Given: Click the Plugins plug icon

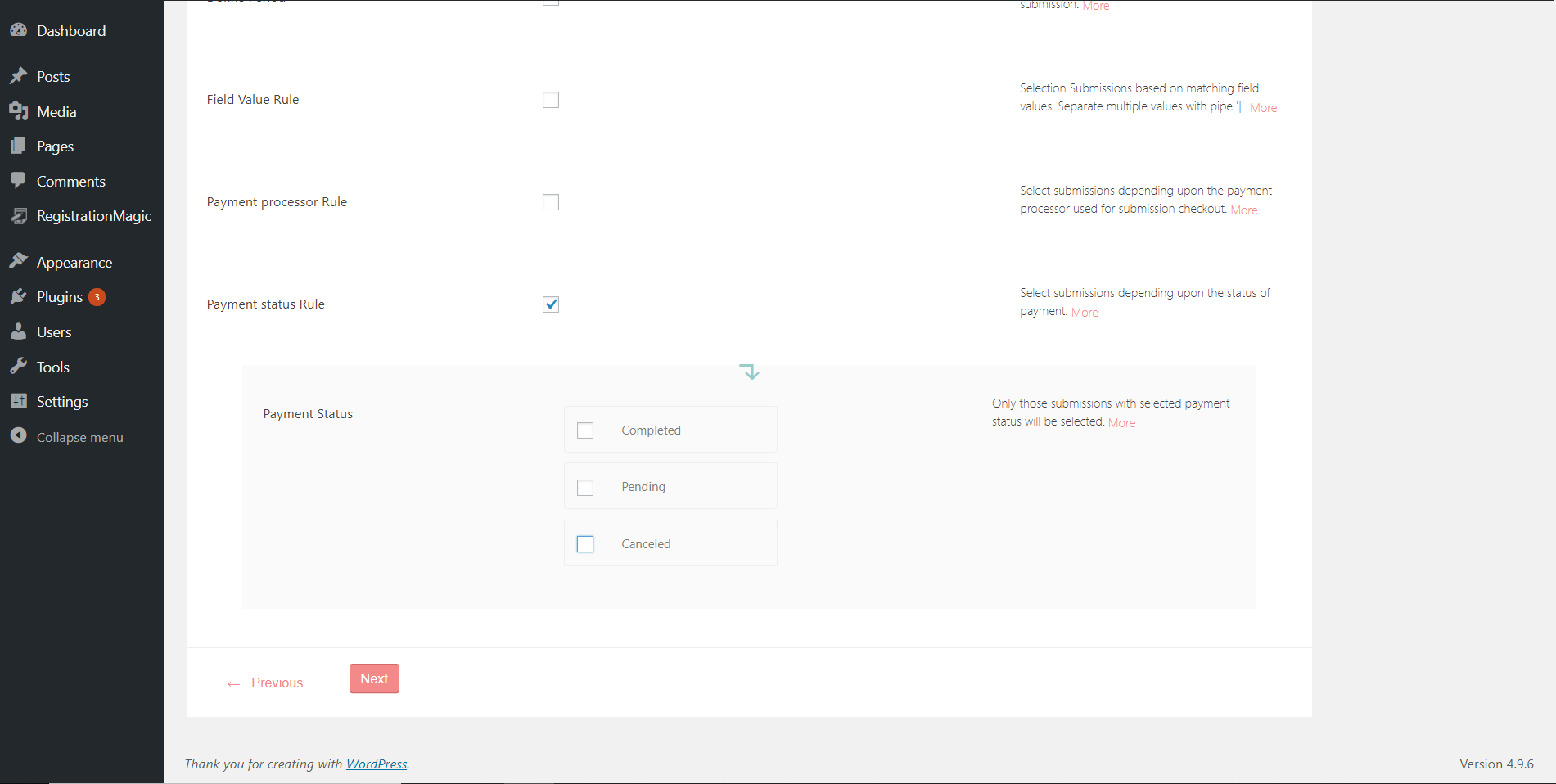Looking at the screenshot, I should click(18, 296).
